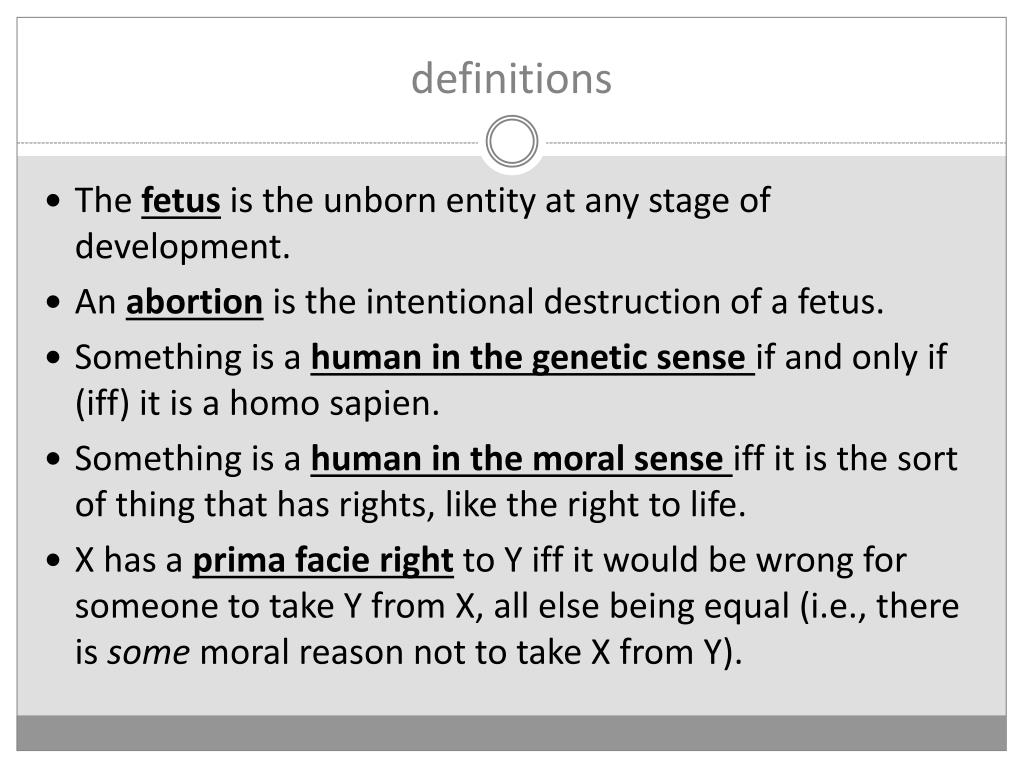Click the italic word 'some'
The height and width of the screenshot is (768, 1024).
point(149,653)
